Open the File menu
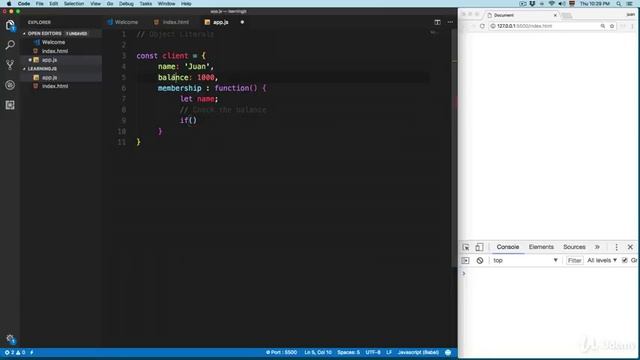Screen dimensions: 640x360 point(40,4)
